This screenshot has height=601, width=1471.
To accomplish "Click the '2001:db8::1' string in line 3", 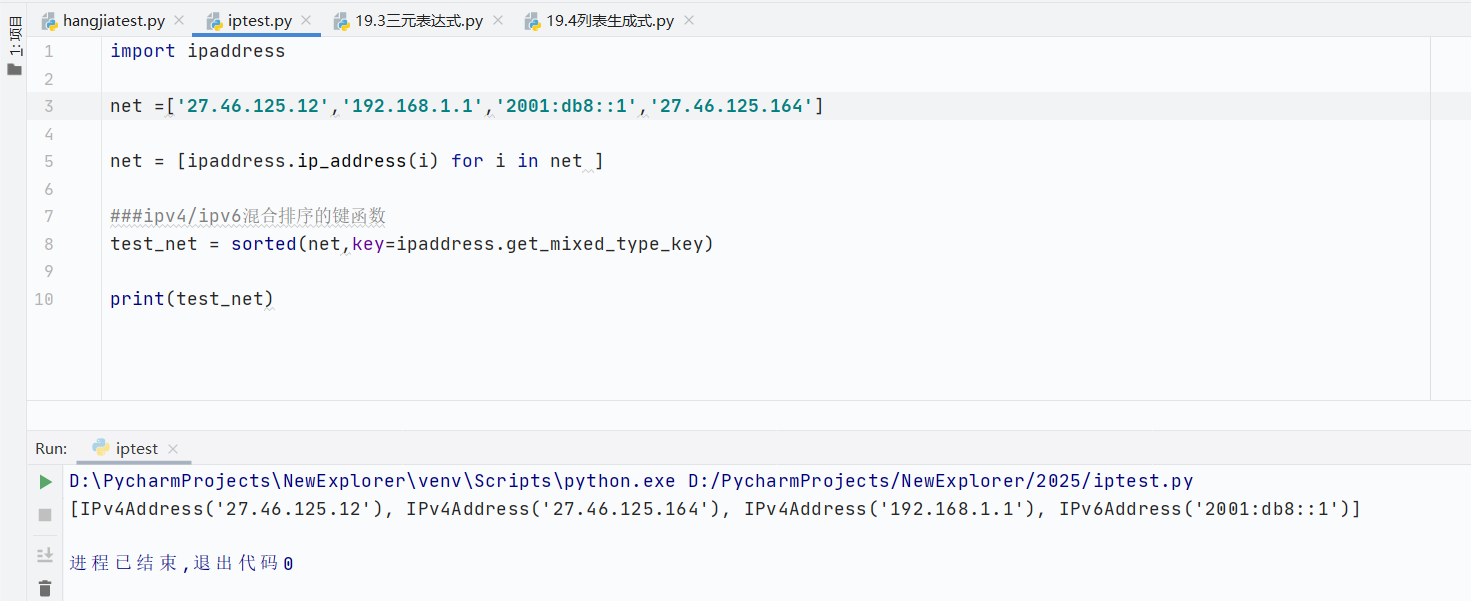I will coord(567,106).
